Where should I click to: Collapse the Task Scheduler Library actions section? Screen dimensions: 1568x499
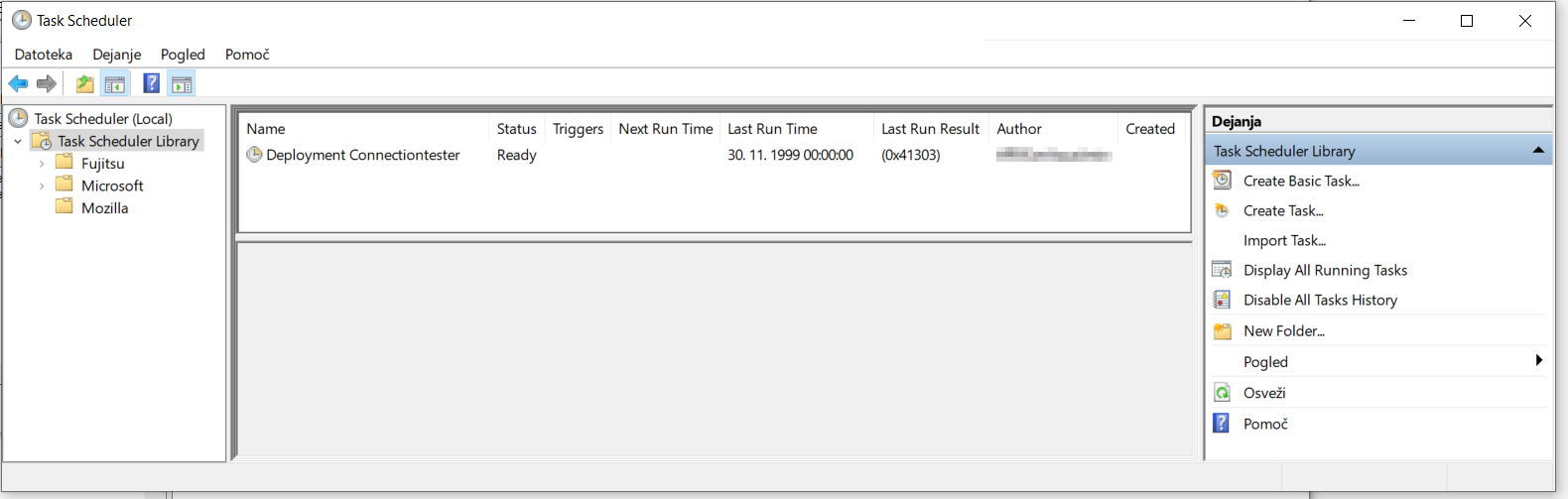(x=1538, y=151)
